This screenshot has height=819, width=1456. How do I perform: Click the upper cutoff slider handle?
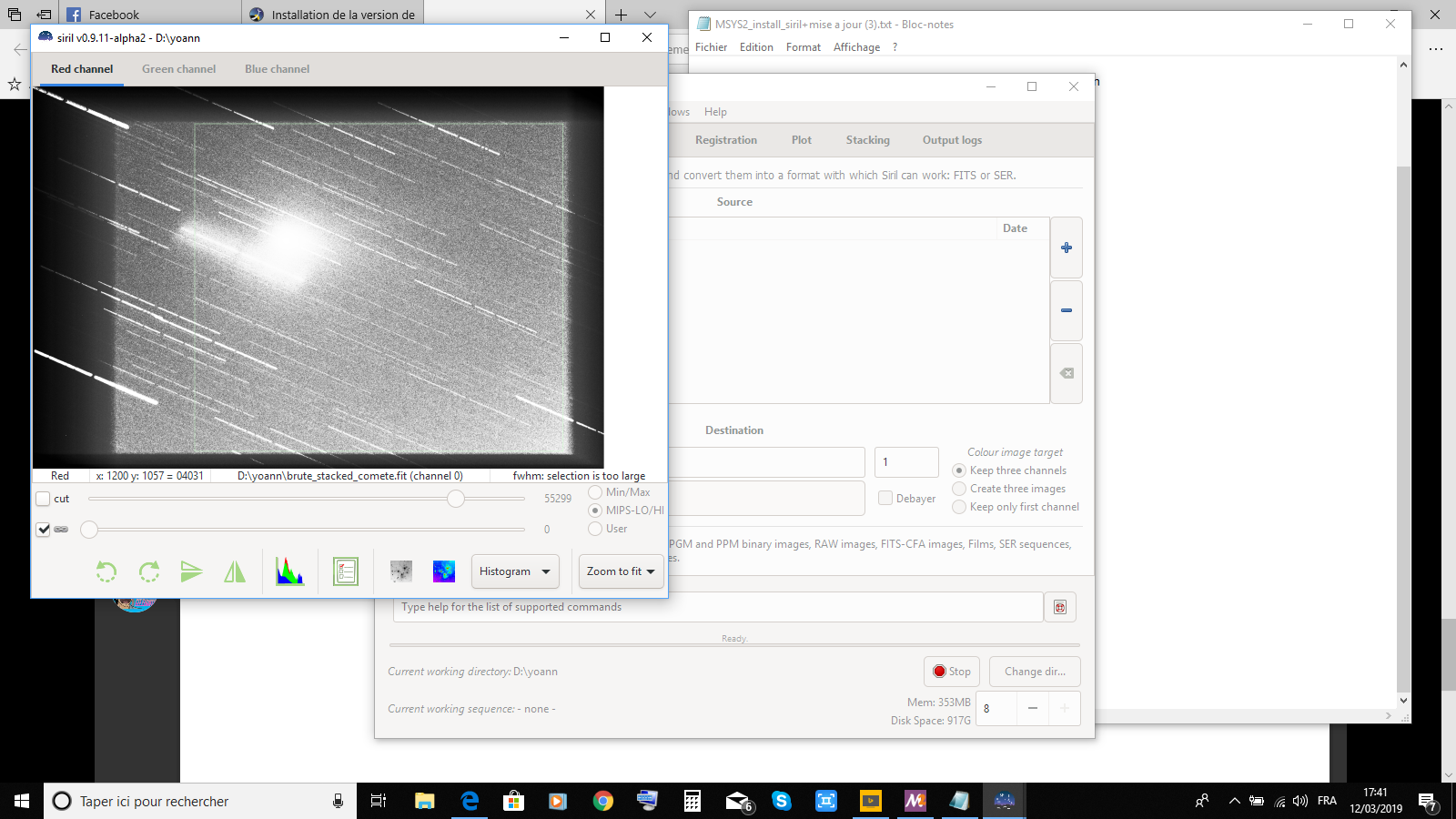(x=456, y=499)
